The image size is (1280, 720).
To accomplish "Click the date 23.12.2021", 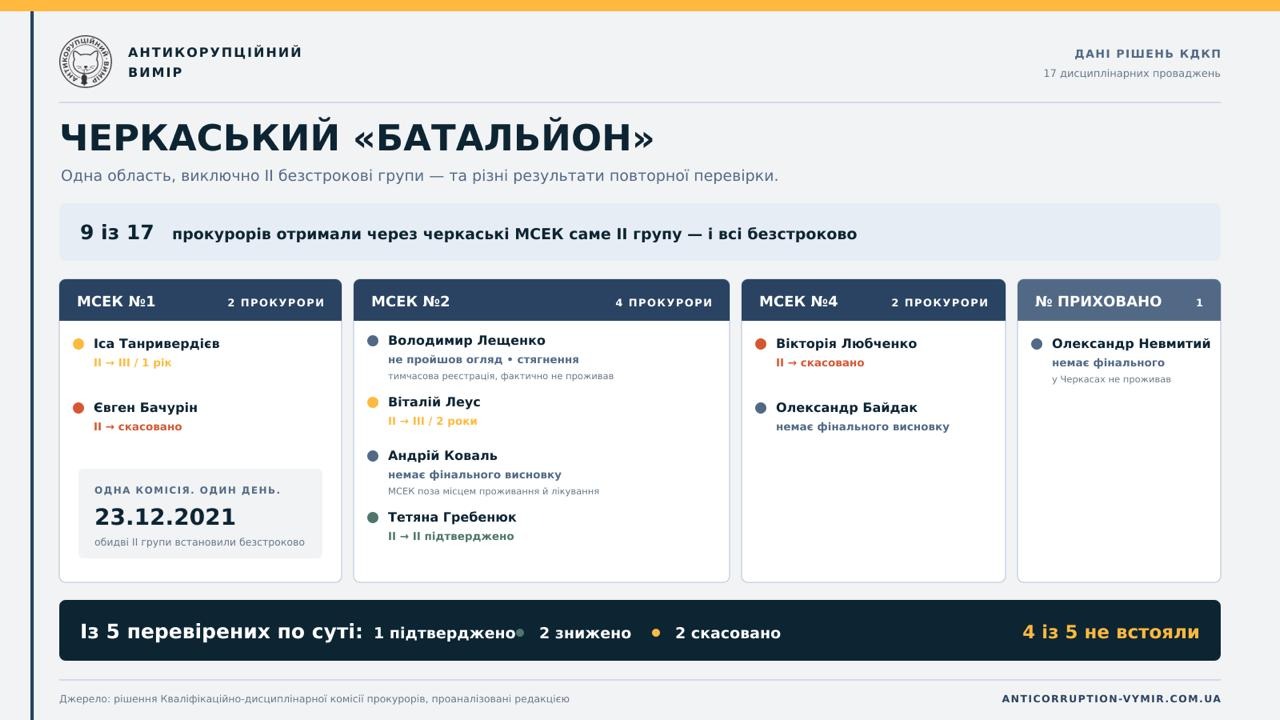I will pyautogui.click(x=165, y=517).
